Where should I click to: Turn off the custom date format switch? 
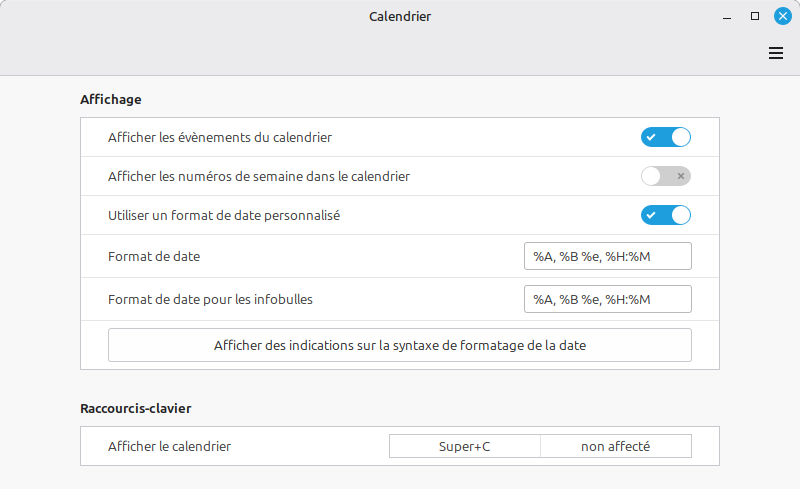pos(666,215)
